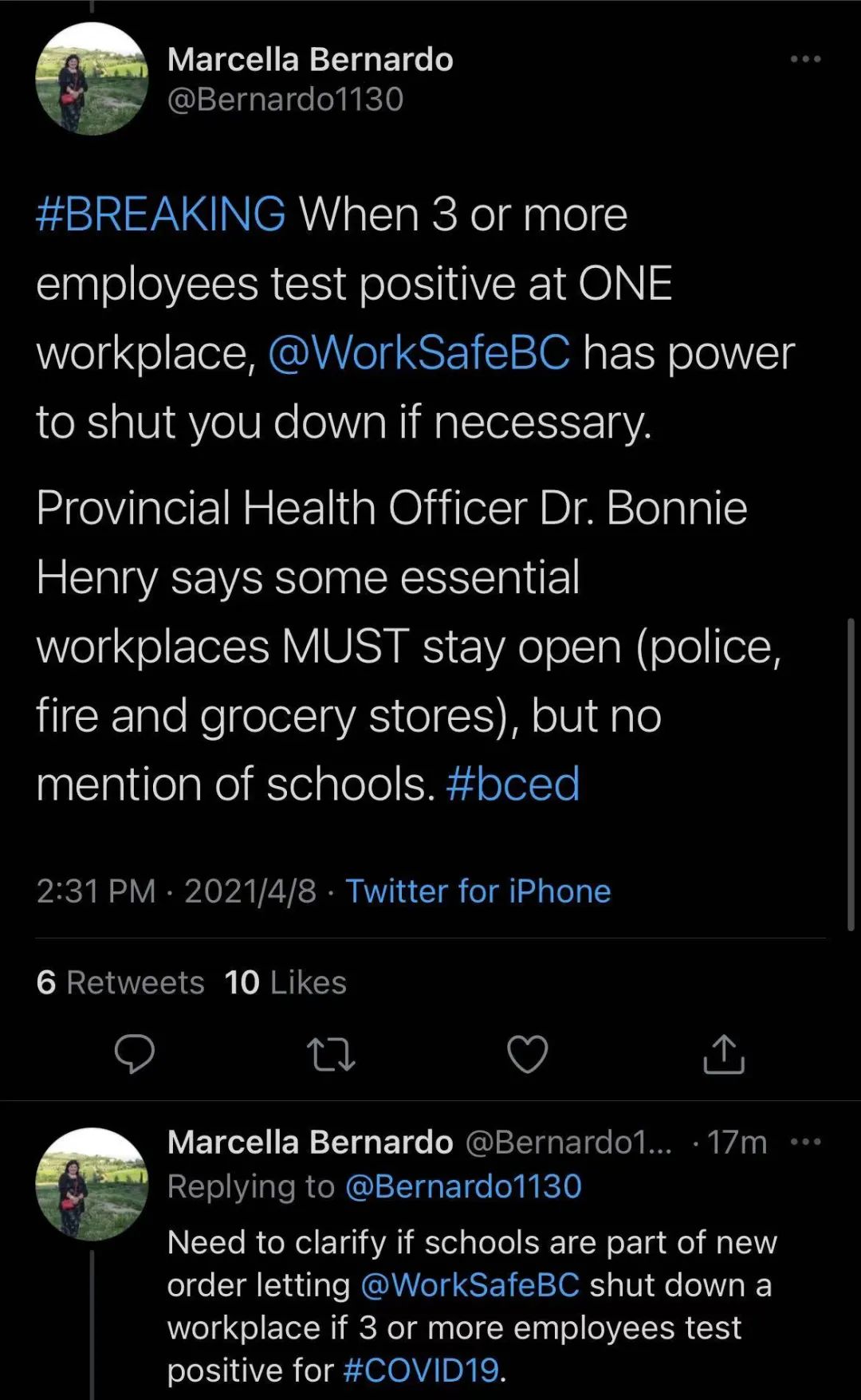
Task: Open main tweet's three-dot more menu
Action: click(805, 59)
